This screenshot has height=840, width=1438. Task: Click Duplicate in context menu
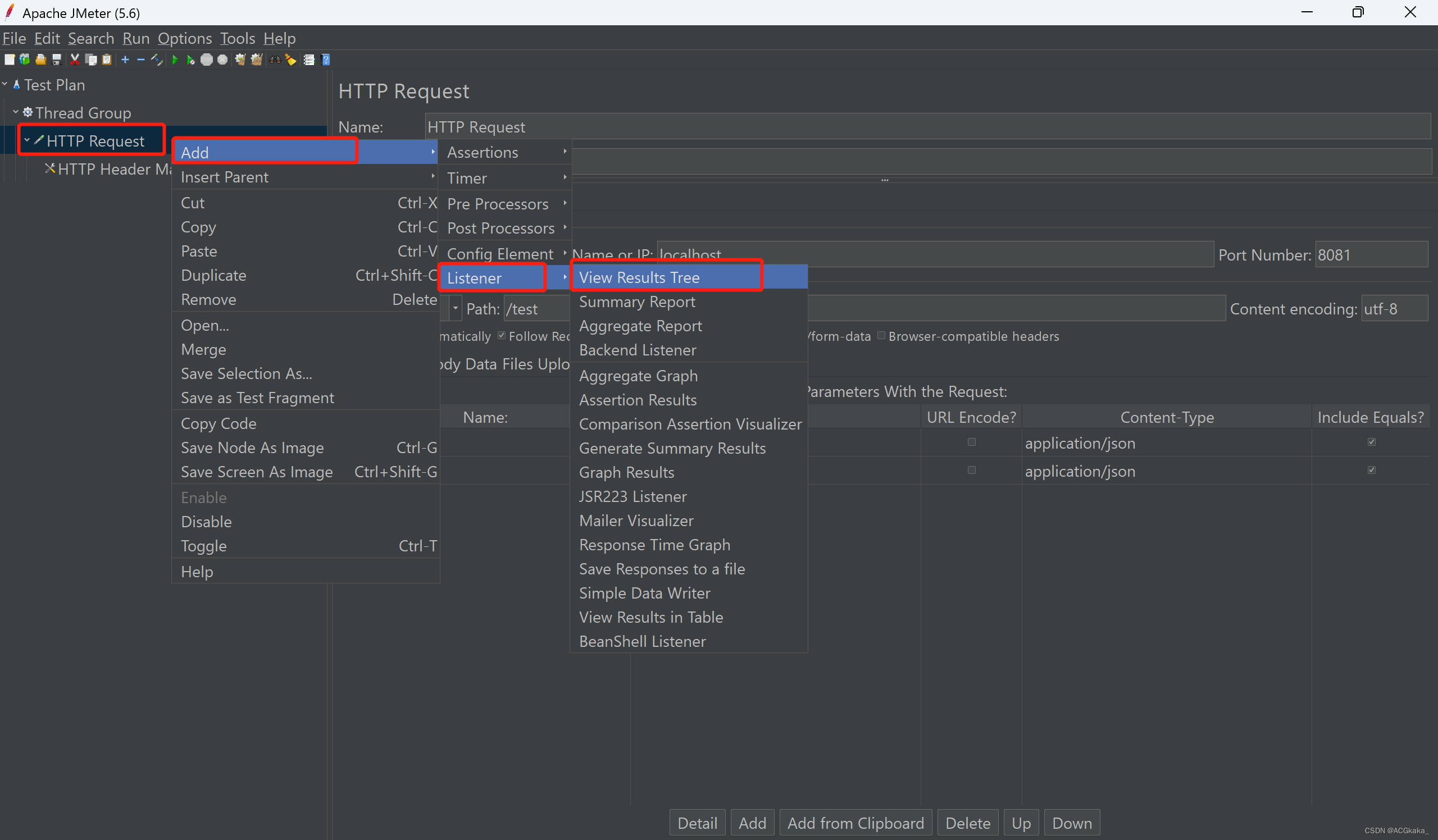[x=305, y=276]
